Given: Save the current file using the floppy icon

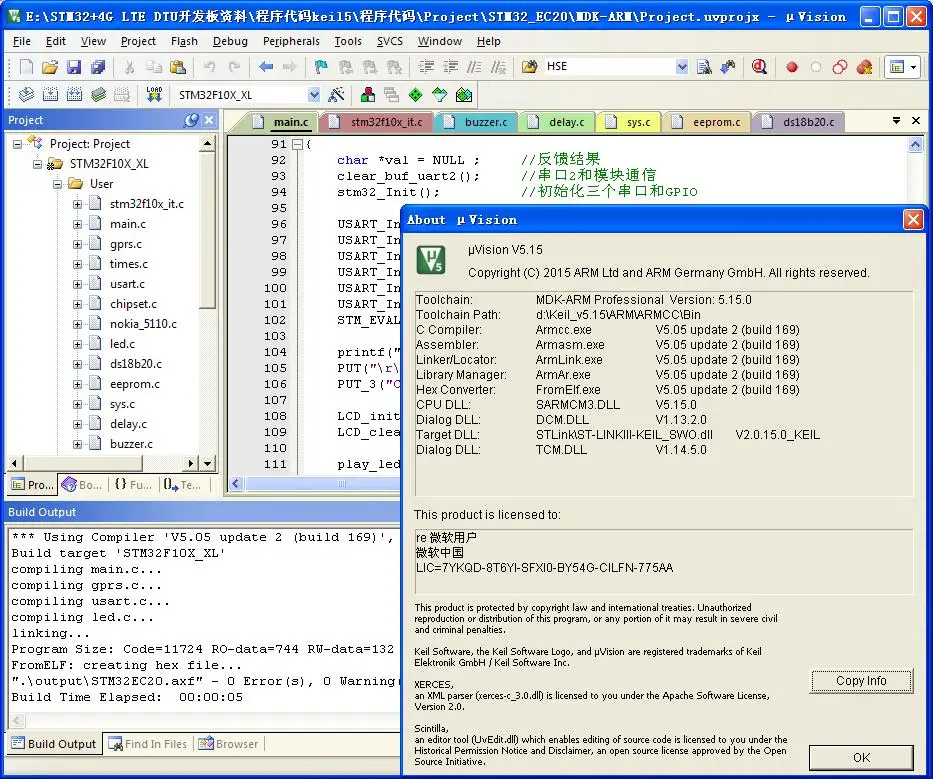Looking at the screenshot, I should click(x=74, y=67).
